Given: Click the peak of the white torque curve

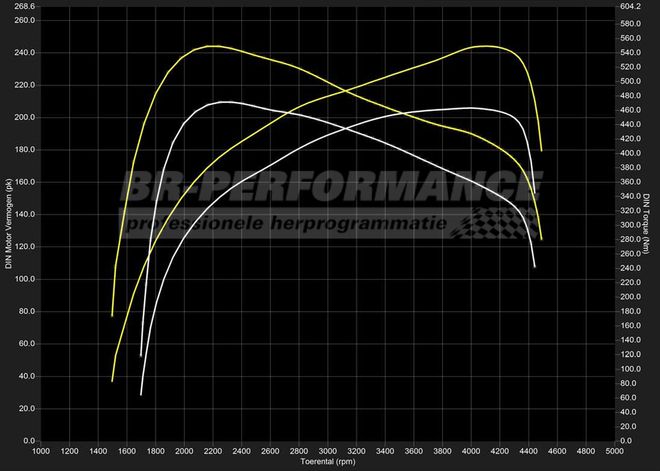Looking at the screenshot, I should click(x=224, y=102).
